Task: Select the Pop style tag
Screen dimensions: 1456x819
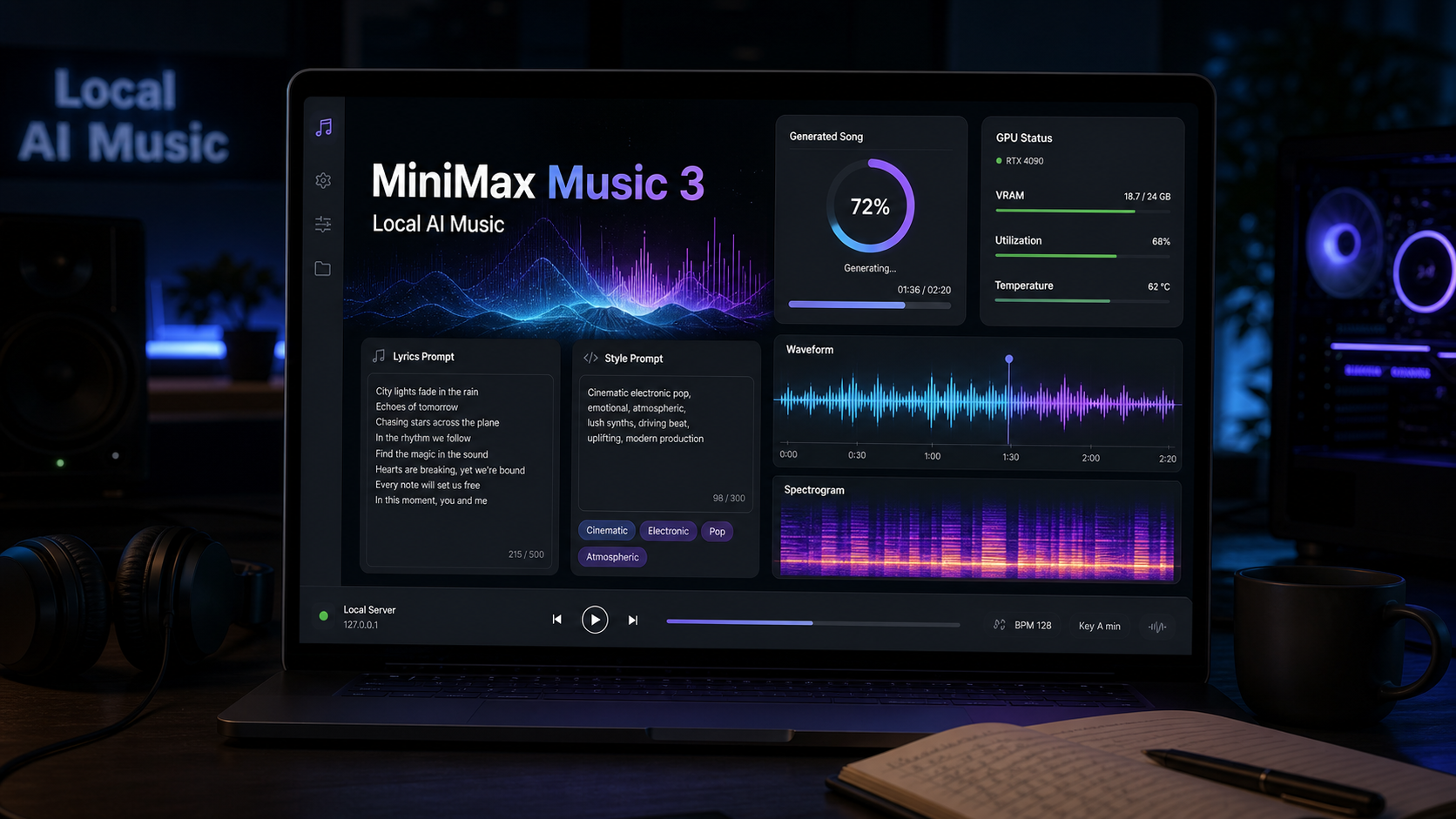Action: point(717,531)
